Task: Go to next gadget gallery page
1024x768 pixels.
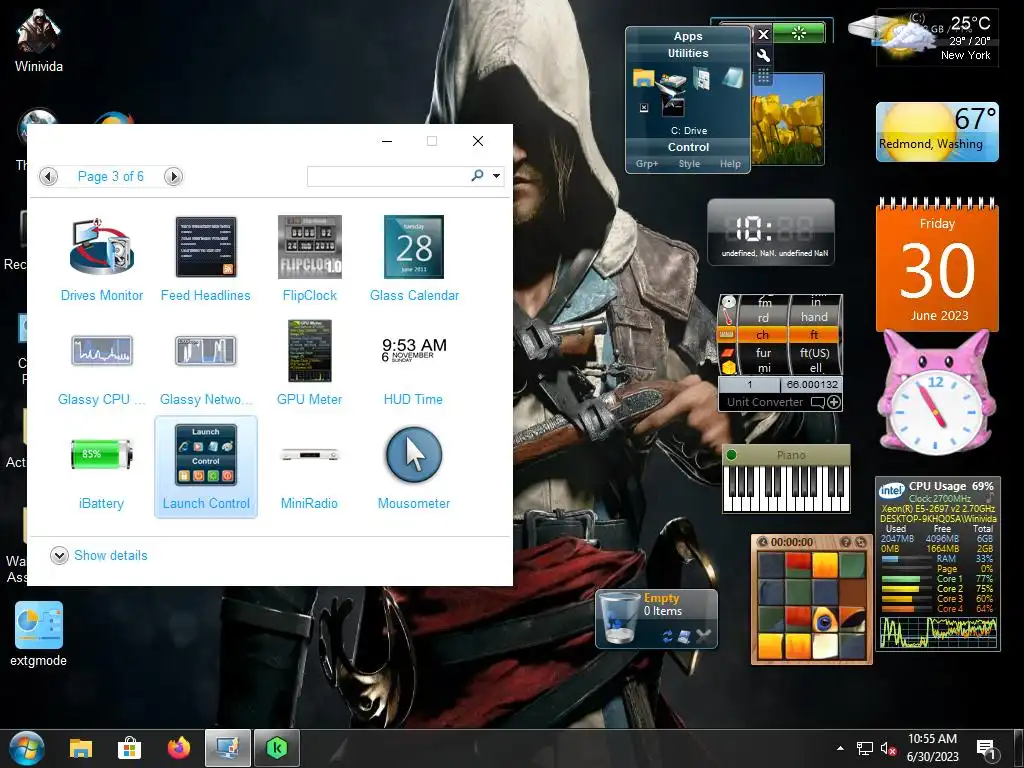Action: (173, 176)
